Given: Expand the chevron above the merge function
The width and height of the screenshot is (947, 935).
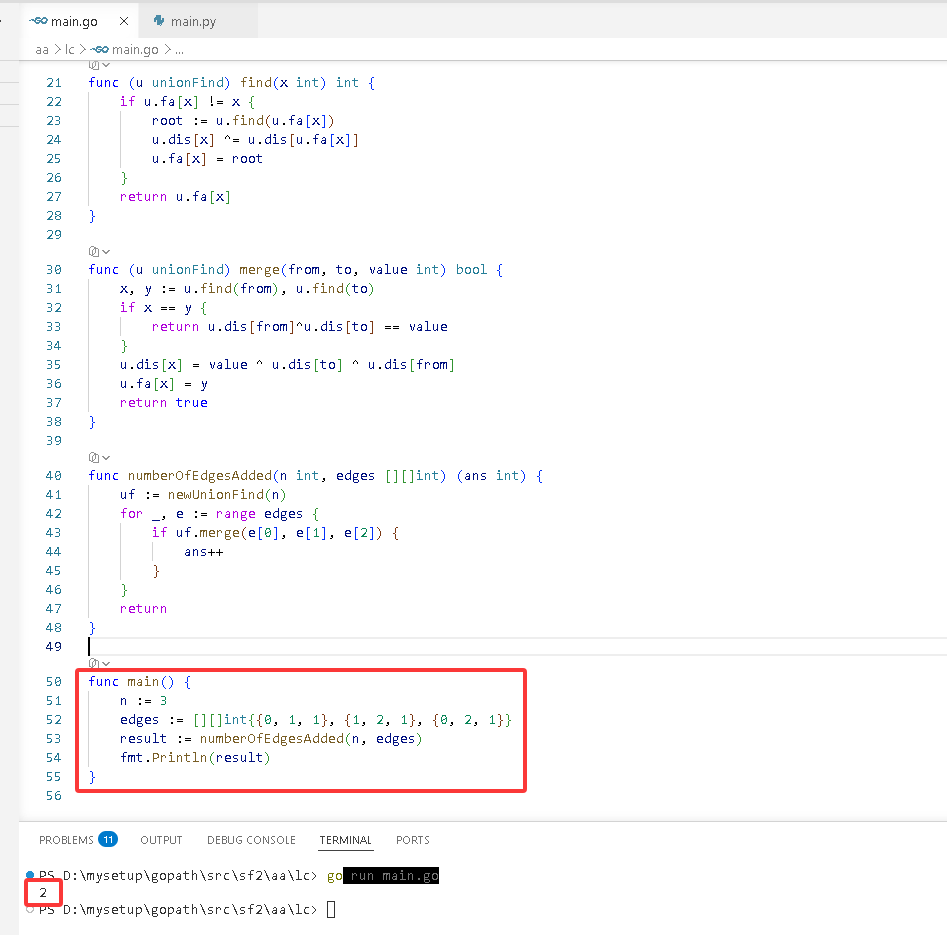Looking at the screenshot, I should [106, 252].
